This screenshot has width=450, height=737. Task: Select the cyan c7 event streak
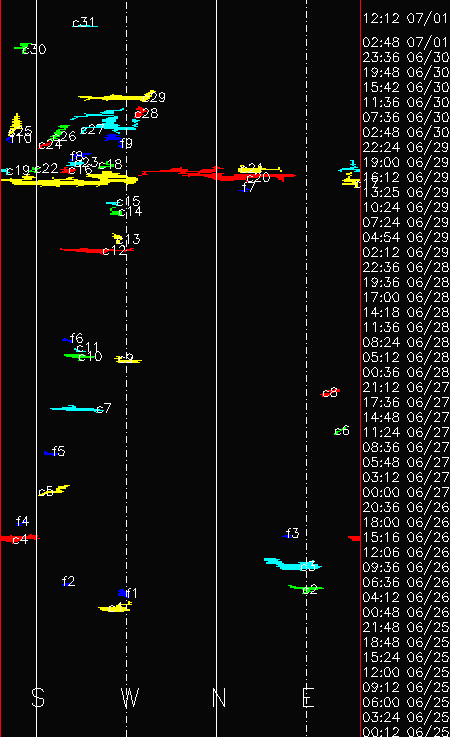pyautogui.click(x=75, y=408)
